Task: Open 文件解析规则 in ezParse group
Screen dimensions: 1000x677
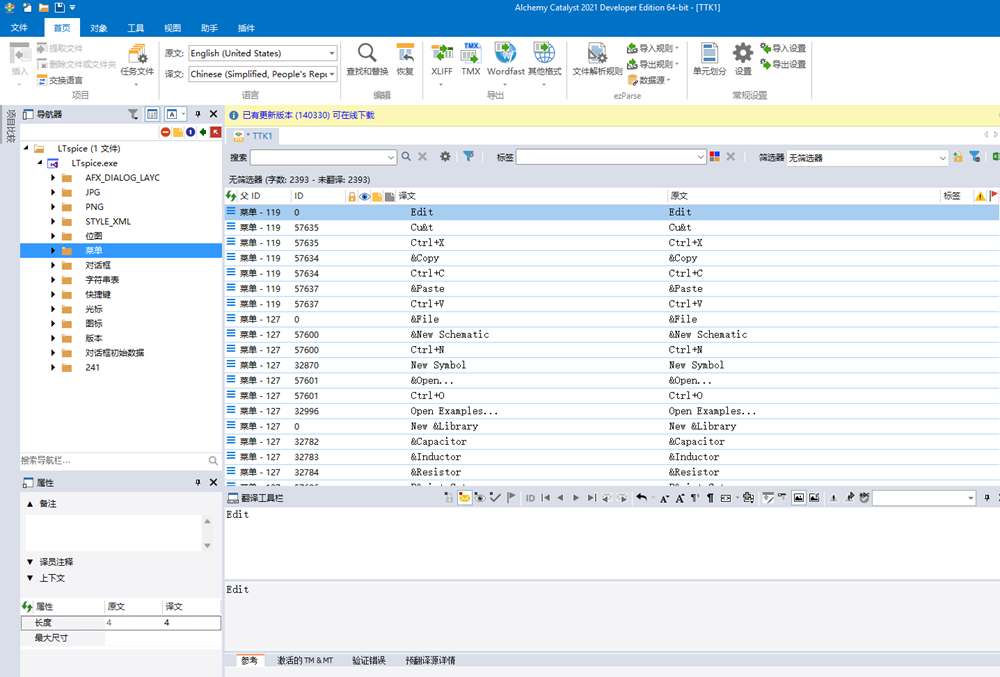Action: click(597, 59)
